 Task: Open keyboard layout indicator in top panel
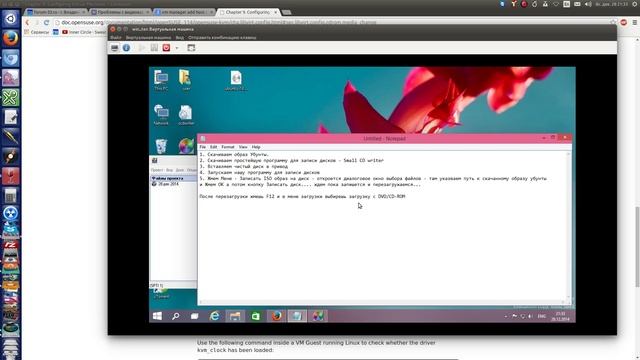(x=567, y=4)
